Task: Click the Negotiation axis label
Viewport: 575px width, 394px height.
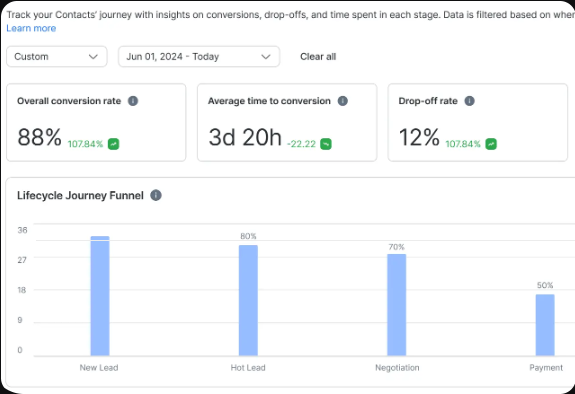Action: 397,368
